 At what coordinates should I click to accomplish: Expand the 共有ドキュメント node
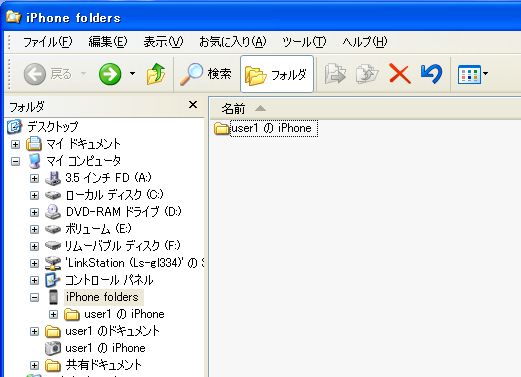tap(34, 365)
